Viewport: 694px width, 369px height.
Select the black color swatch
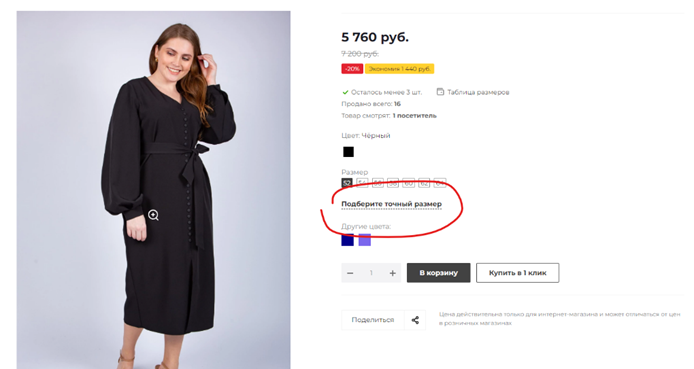pyautogui.click(x=348, y=152)
